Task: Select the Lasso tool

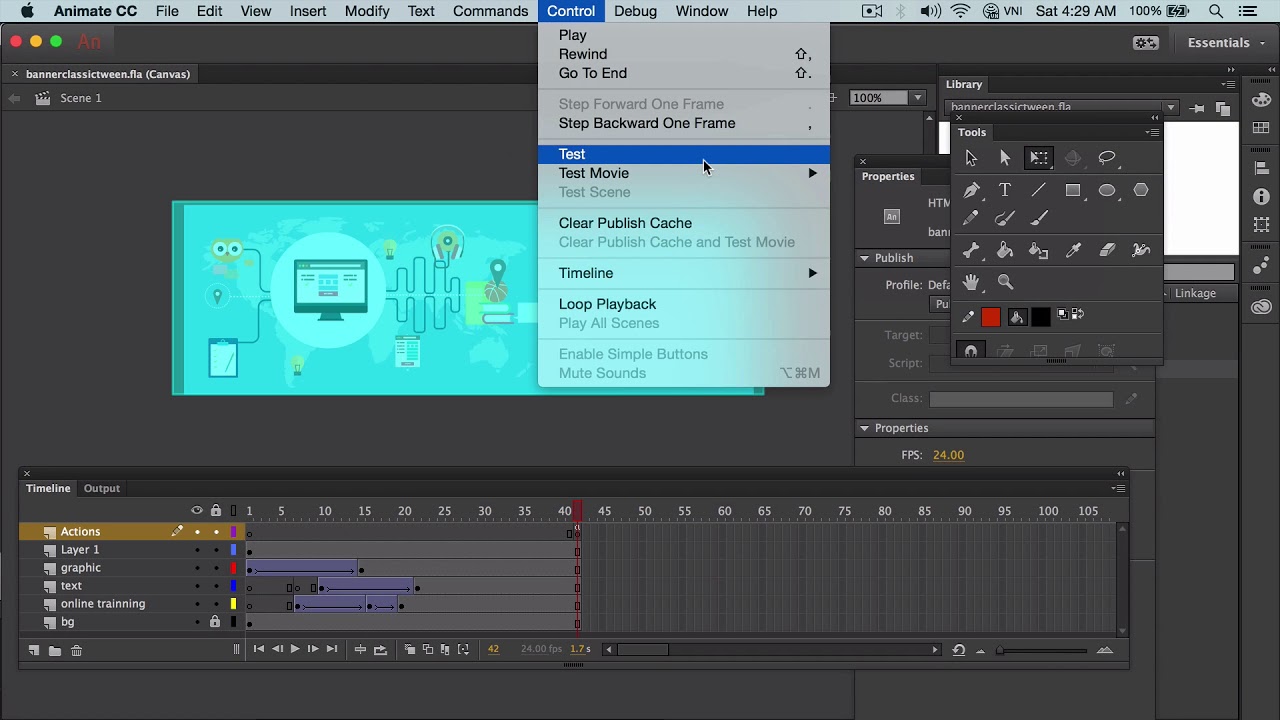Action: click(x=1107, y=158)
